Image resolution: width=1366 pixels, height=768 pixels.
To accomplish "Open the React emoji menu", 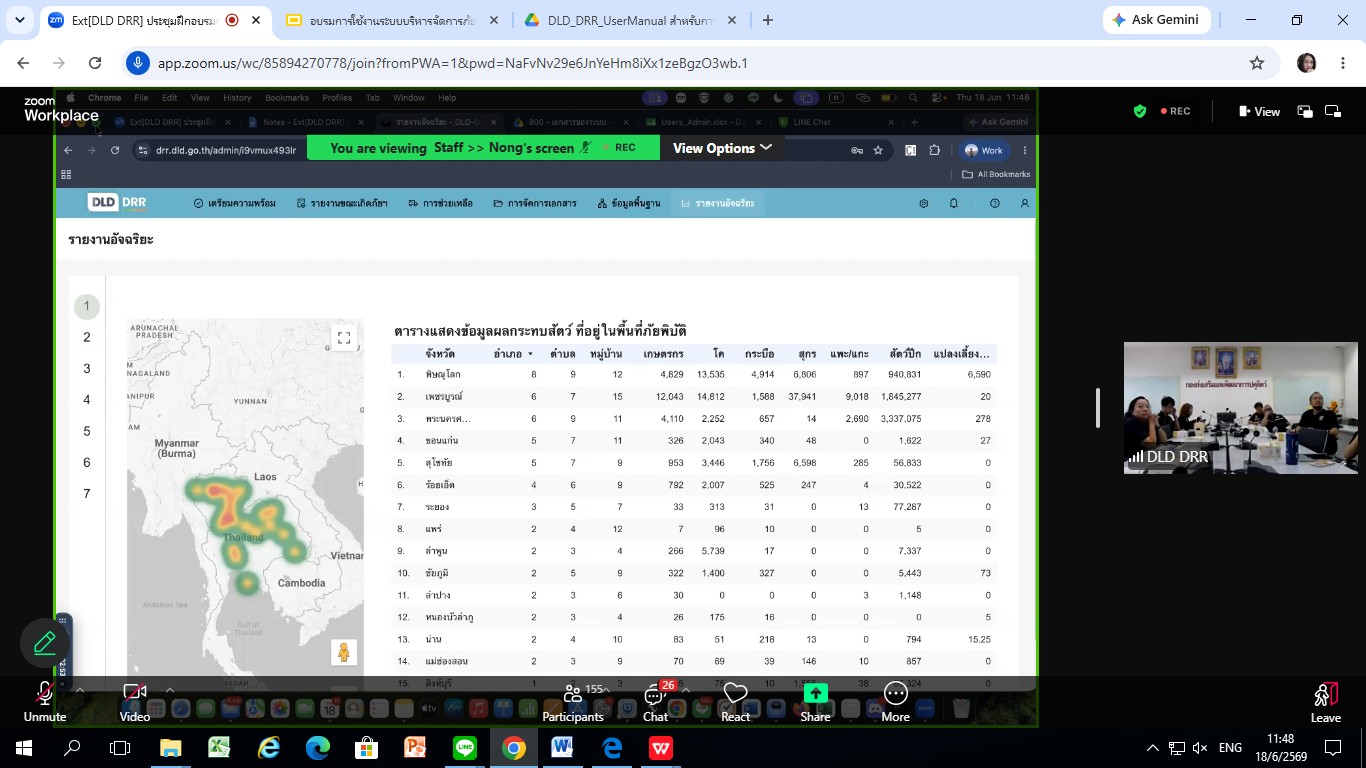I will click(x=736, y=702).
